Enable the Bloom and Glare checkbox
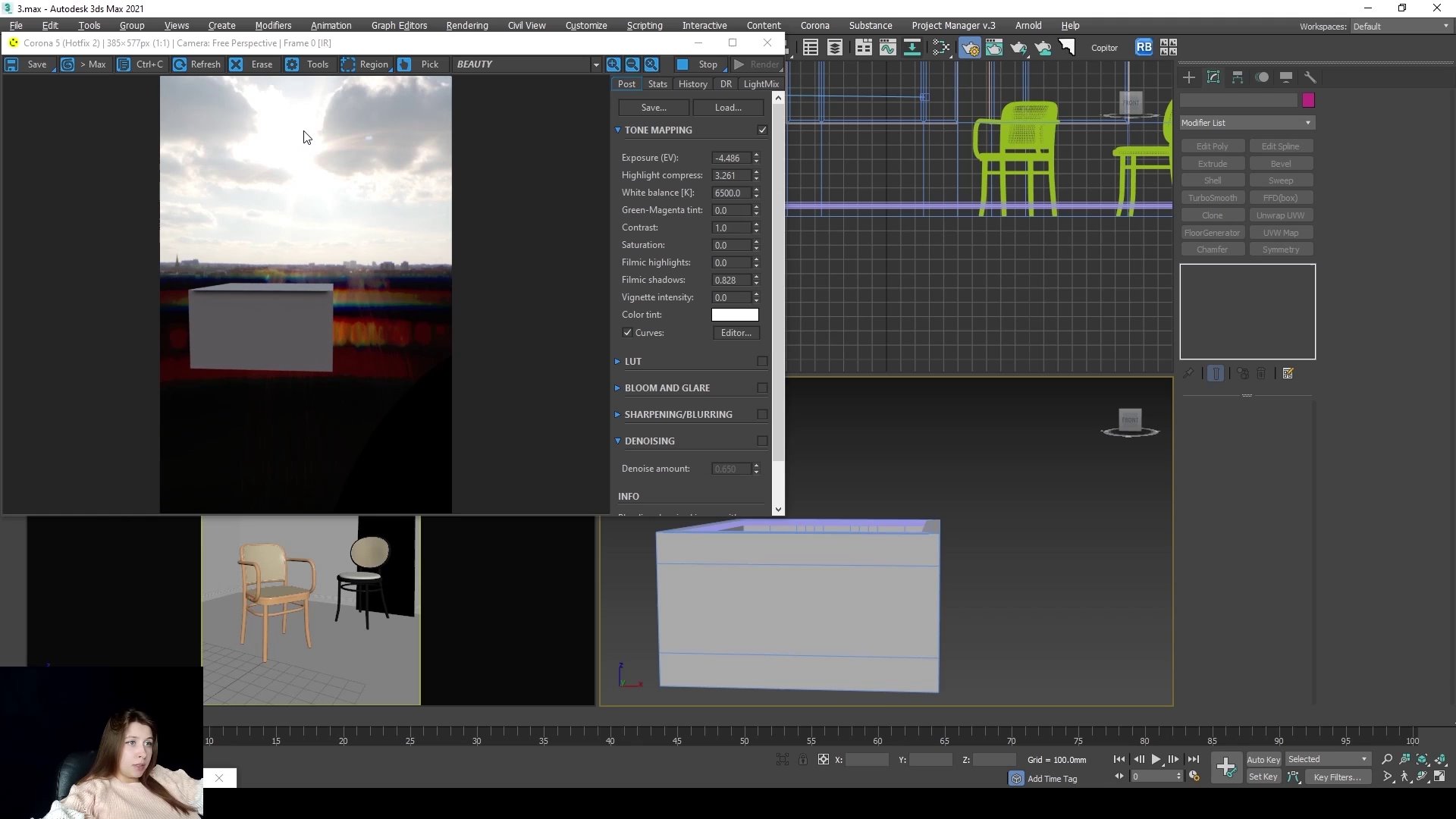This screenshot has width=1456, height=819. pyautogui.click(x=762, y=388)
